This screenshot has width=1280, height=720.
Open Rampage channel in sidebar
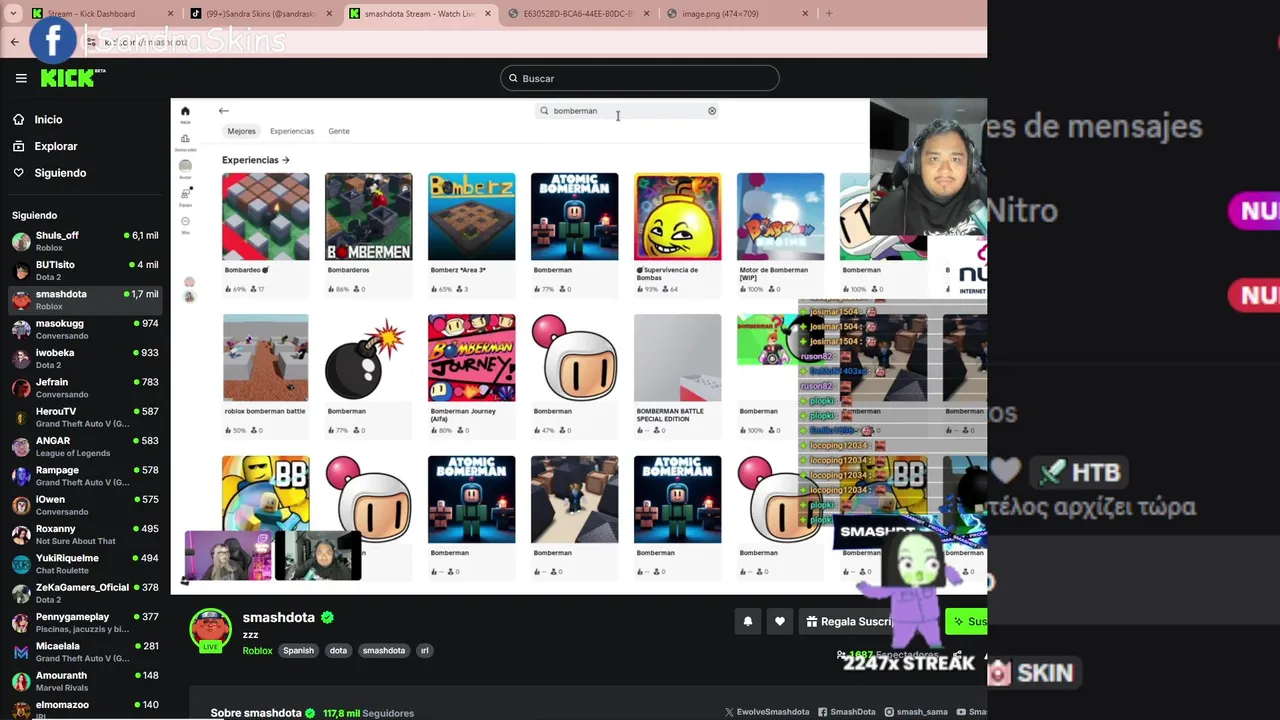85,475
